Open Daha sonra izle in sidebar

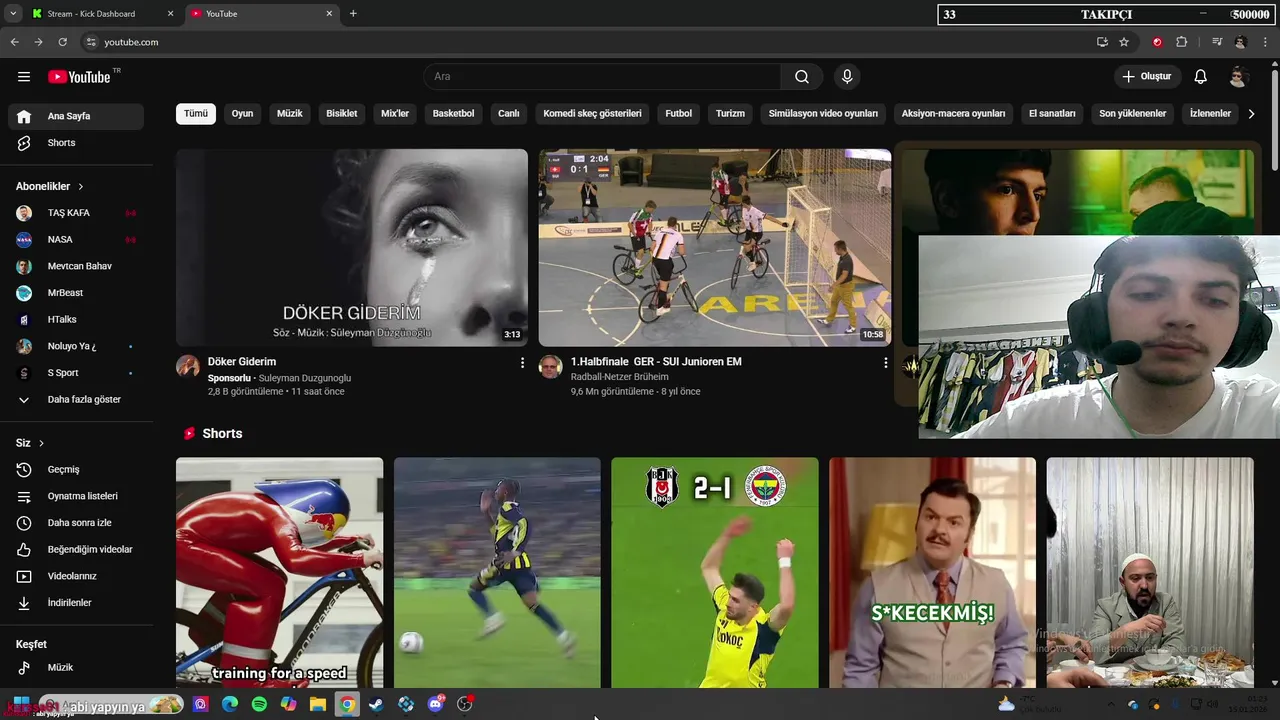click(76, 522)
